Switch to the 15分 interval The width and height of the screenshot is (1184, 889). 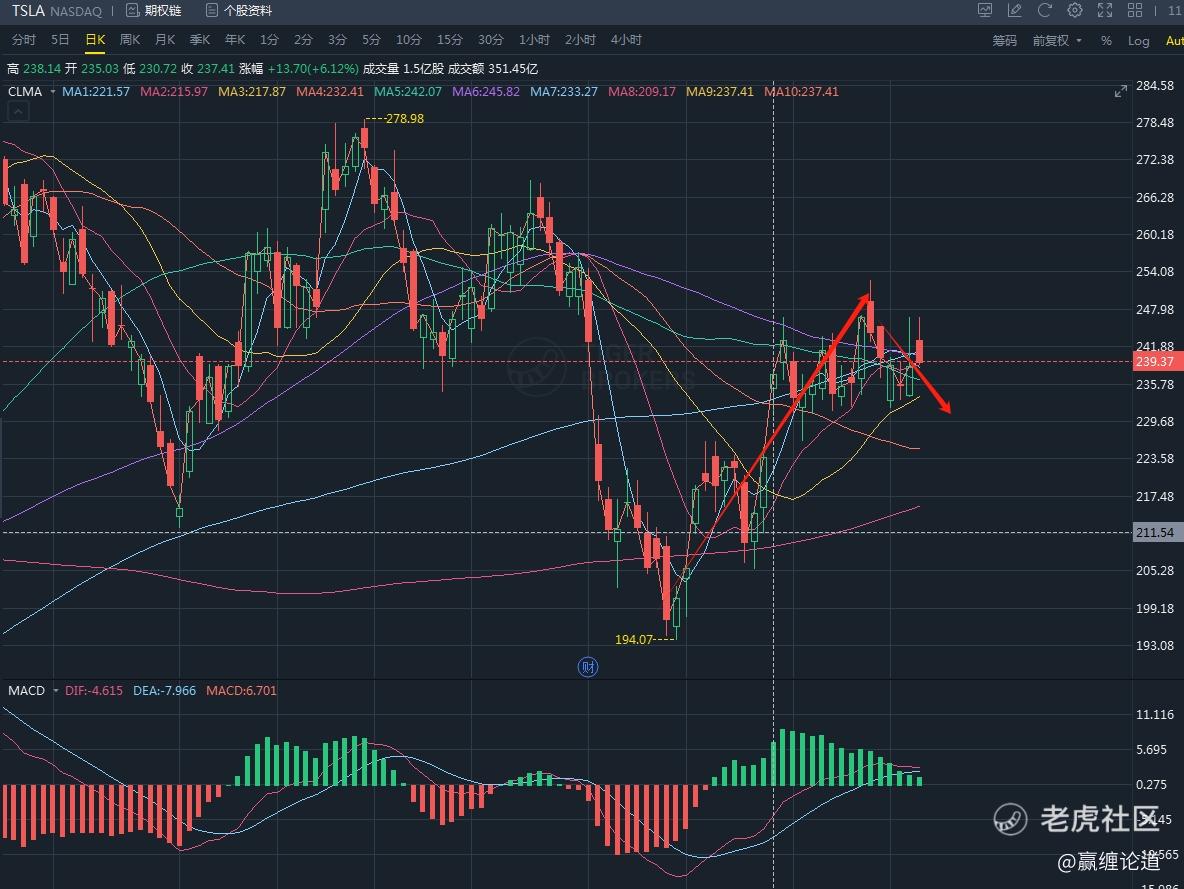[x=449, y=40]
